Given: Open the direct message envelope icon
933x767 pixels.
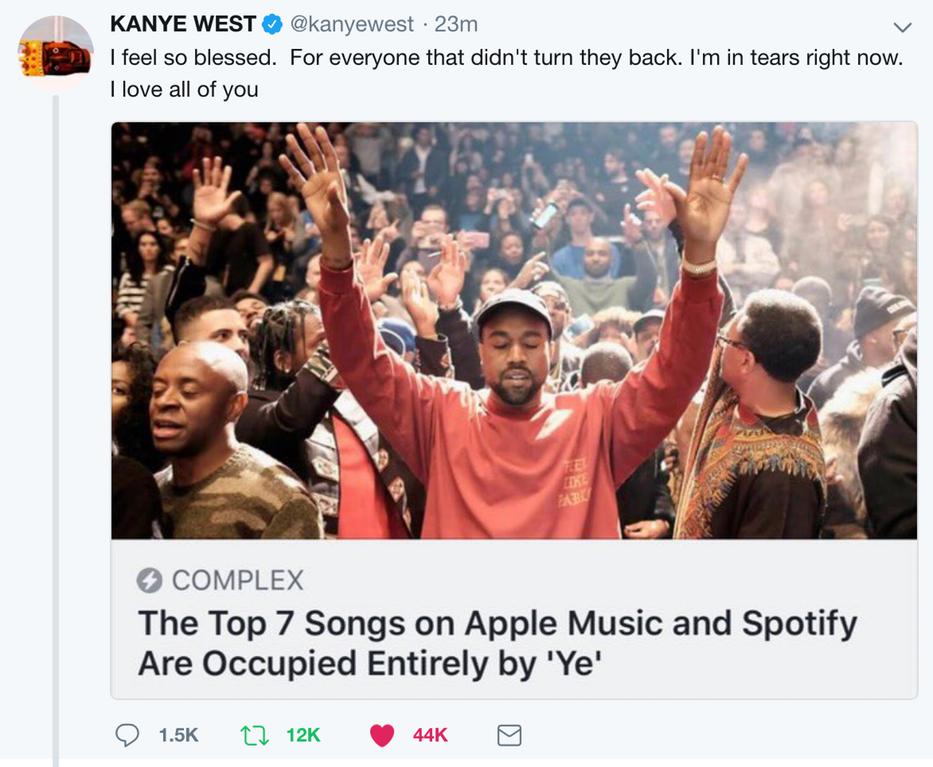Looking at the screenshot, I should click(x=509, y=735).
